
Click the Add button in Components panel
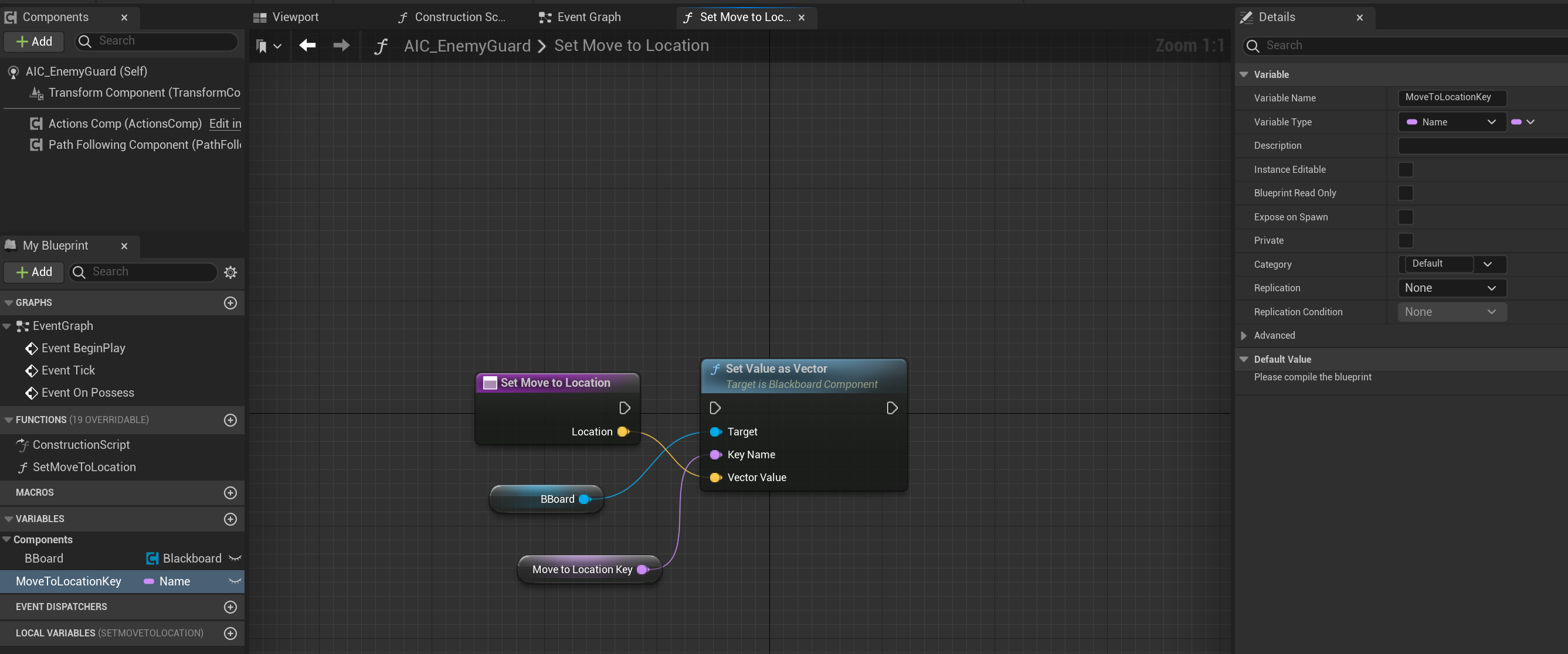pos(34,41)
